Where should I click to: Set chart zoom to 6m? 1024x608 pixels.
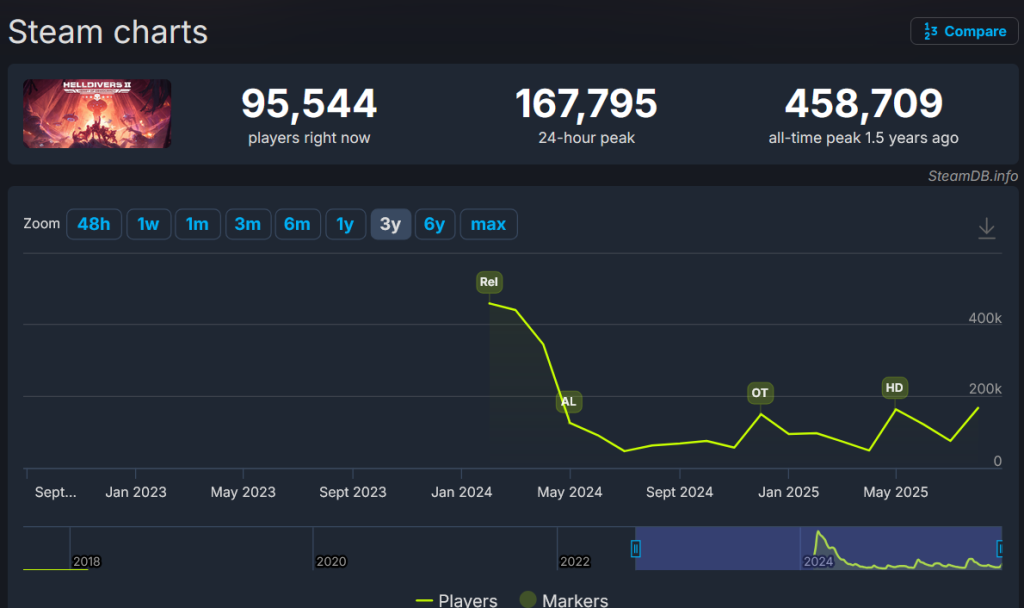point(298,224)
